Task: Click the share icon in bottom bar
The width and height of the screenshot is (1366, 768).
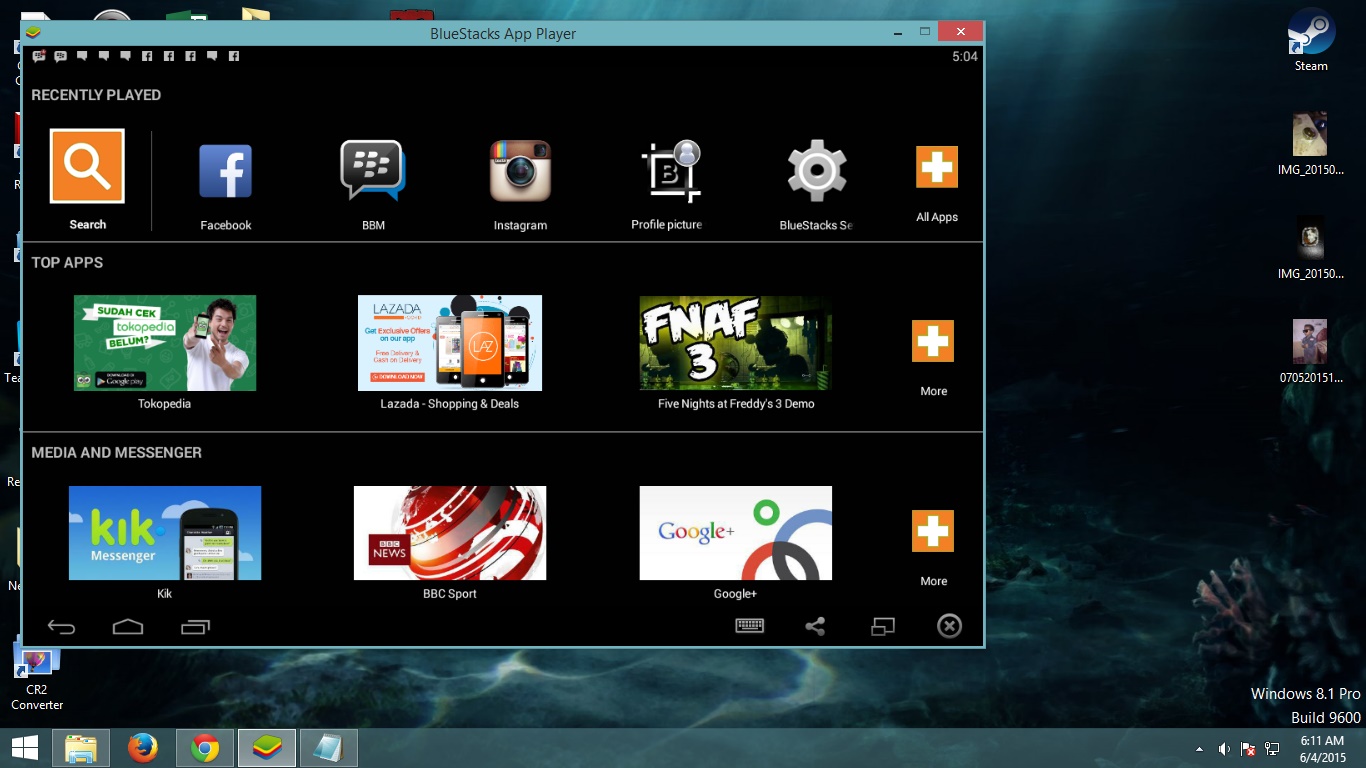Action: (x=815, y=626)
